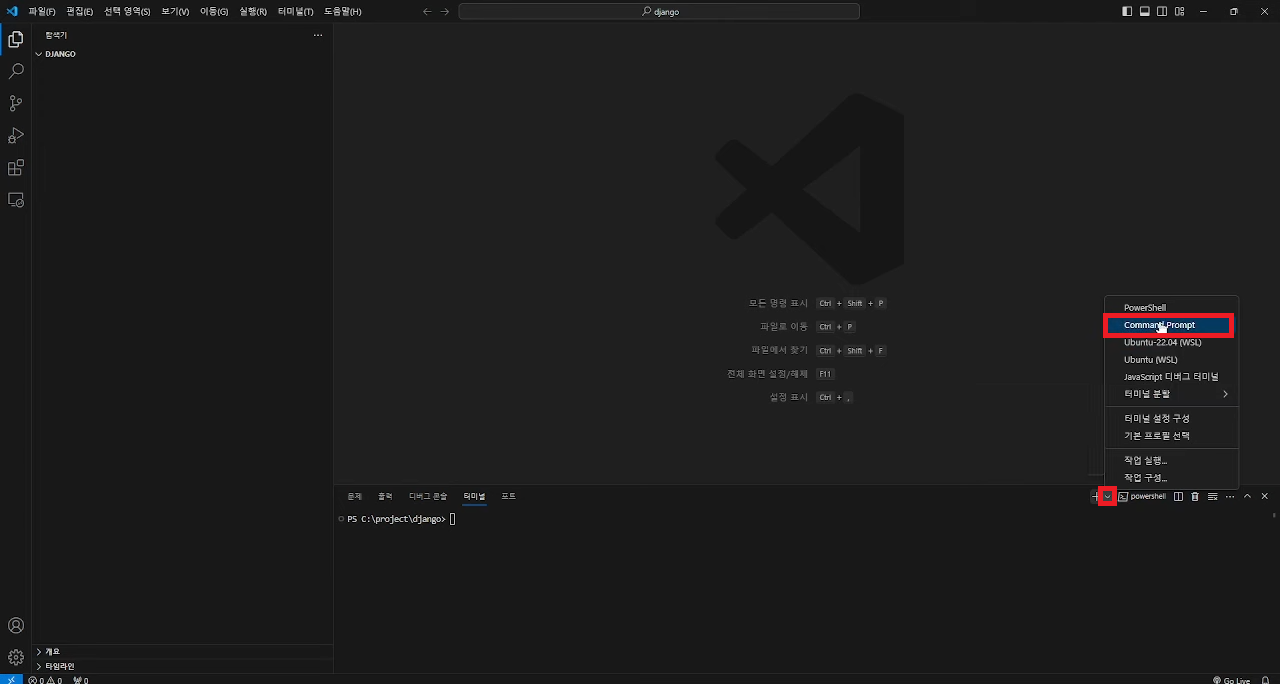Click the remote window status bar icon

click(x=11, y=679)
